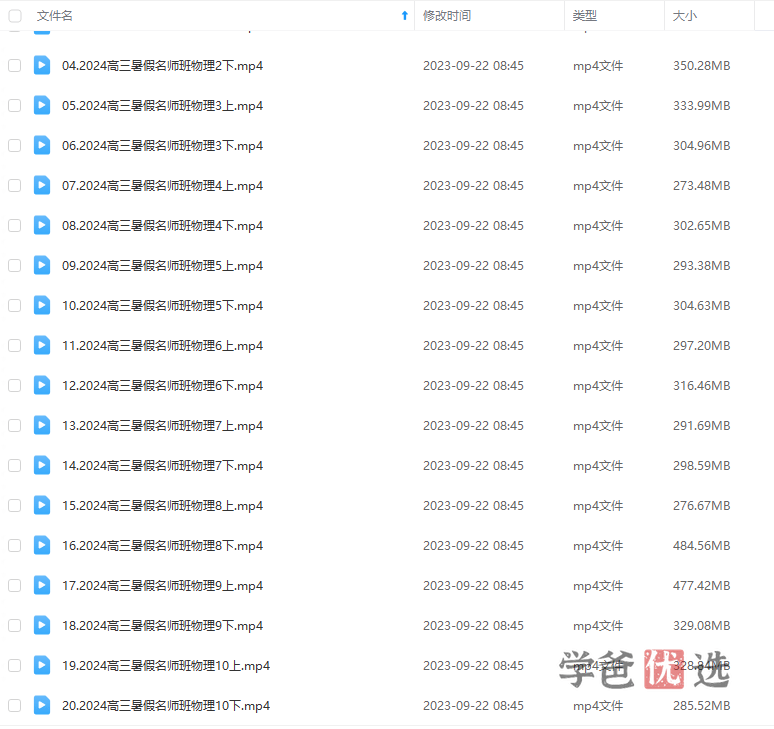Check the box for 08.2024高三暑假名师班物理4下.mp4
Viewport: 774px width, 729px height.
(15, 225)
